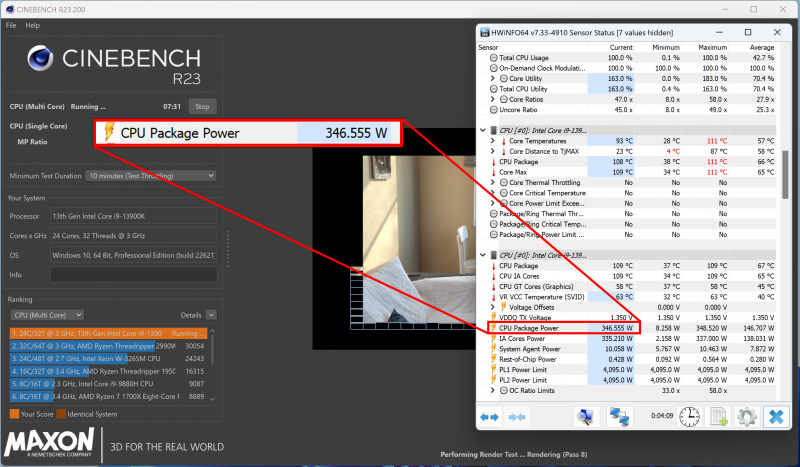800x467 pixels.
Task: Stop the running multi core test
Action: tap(202, 106)
